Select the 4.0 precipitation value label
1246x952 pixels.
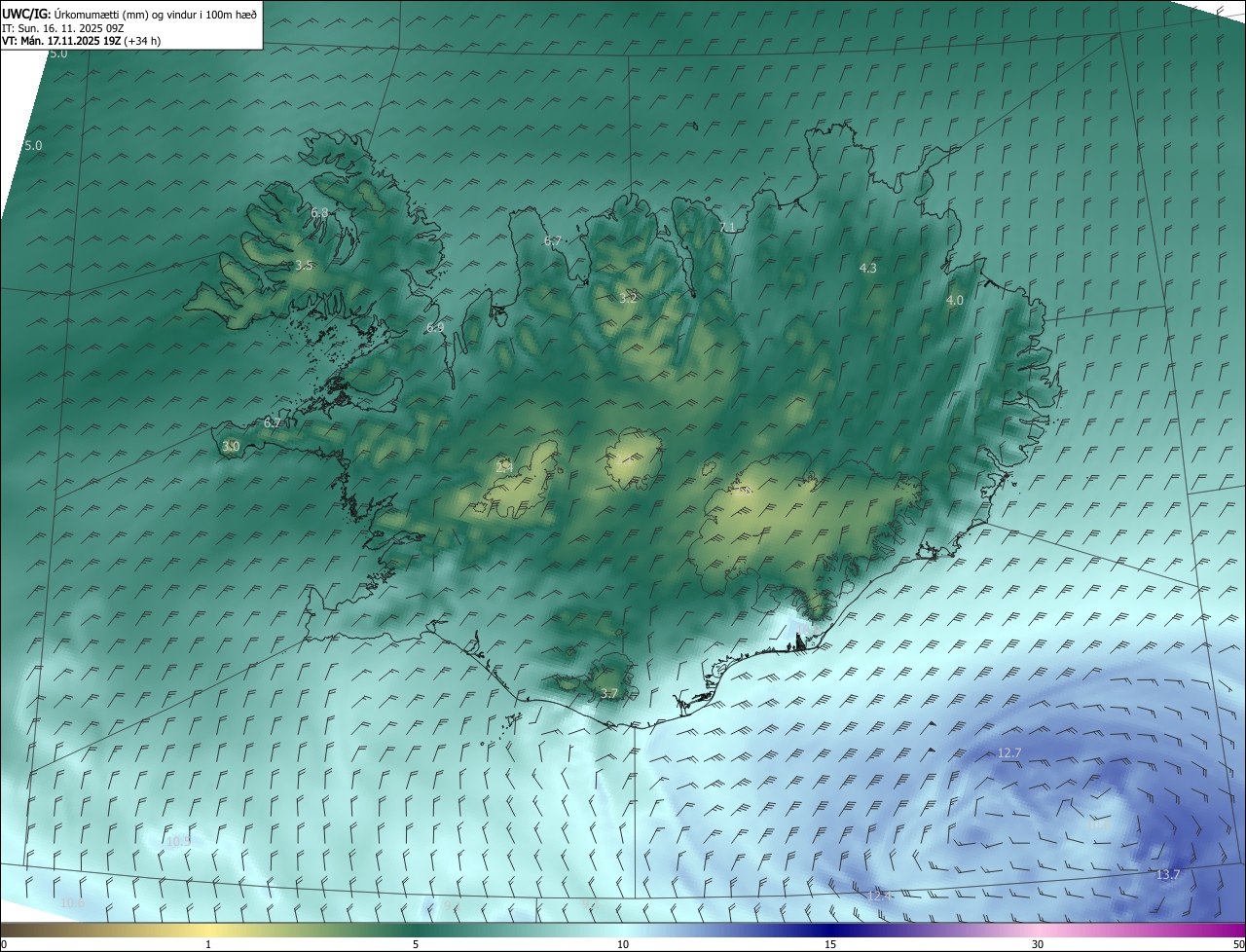(x=955, y=301)
